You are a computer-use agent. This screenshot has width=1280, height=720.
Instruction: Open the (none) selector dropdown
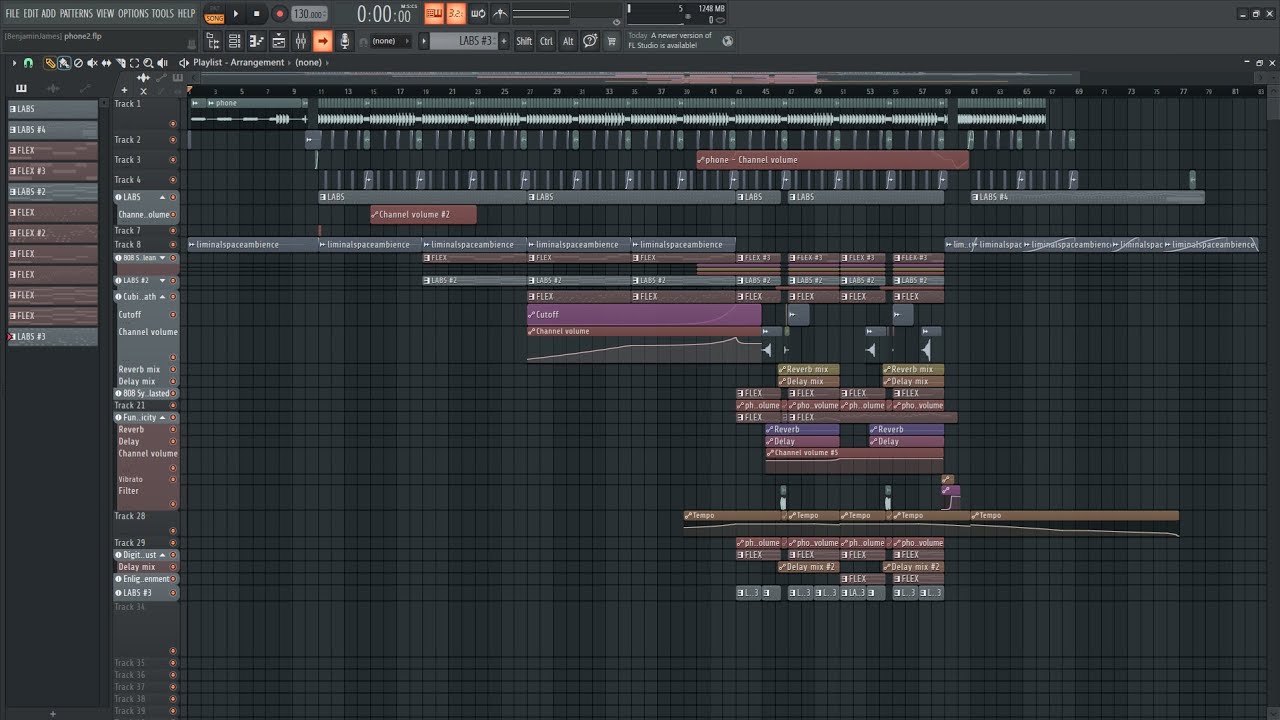tap(390, 41)
